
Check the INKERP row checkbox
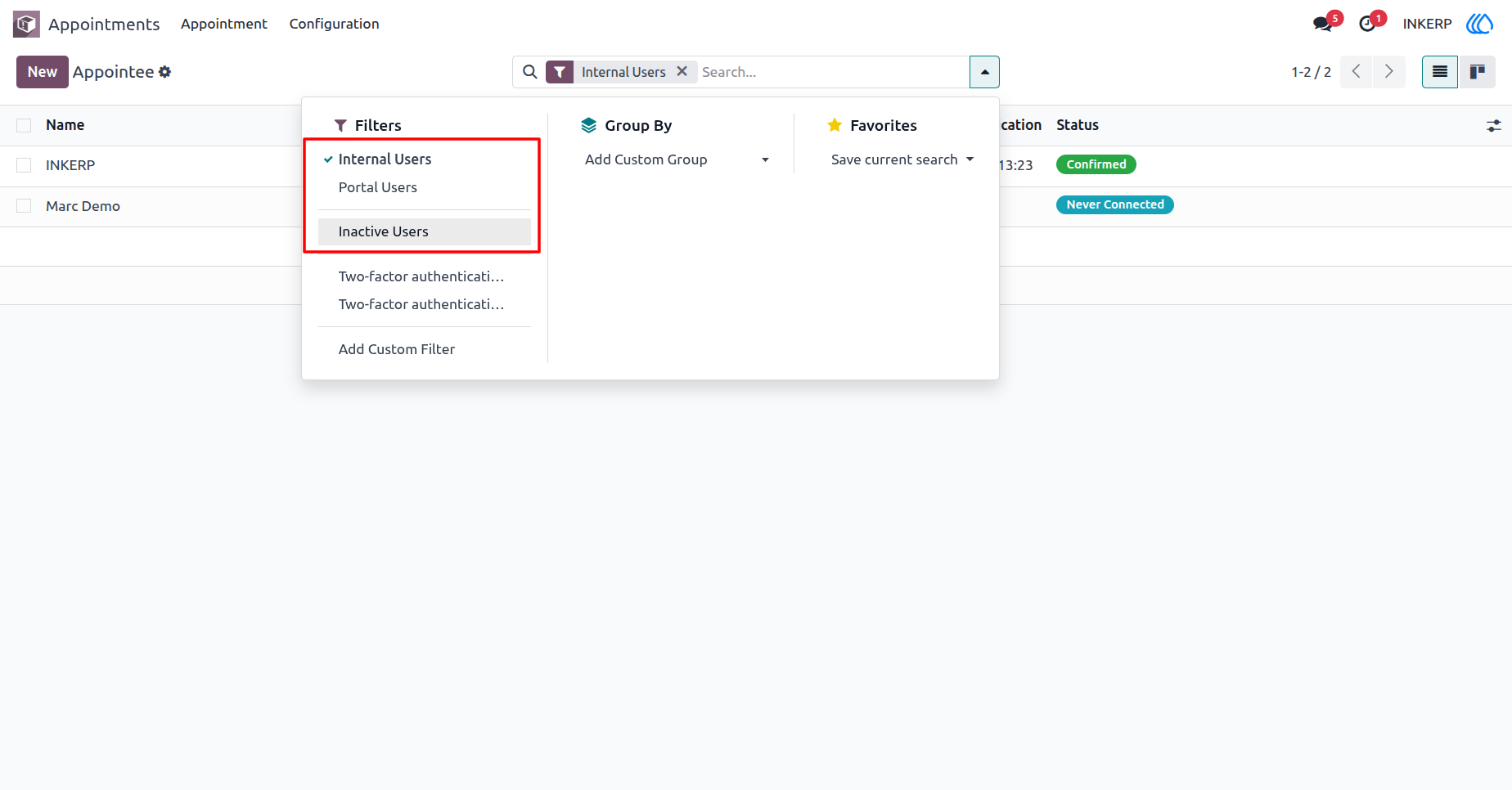click(24, 165)
